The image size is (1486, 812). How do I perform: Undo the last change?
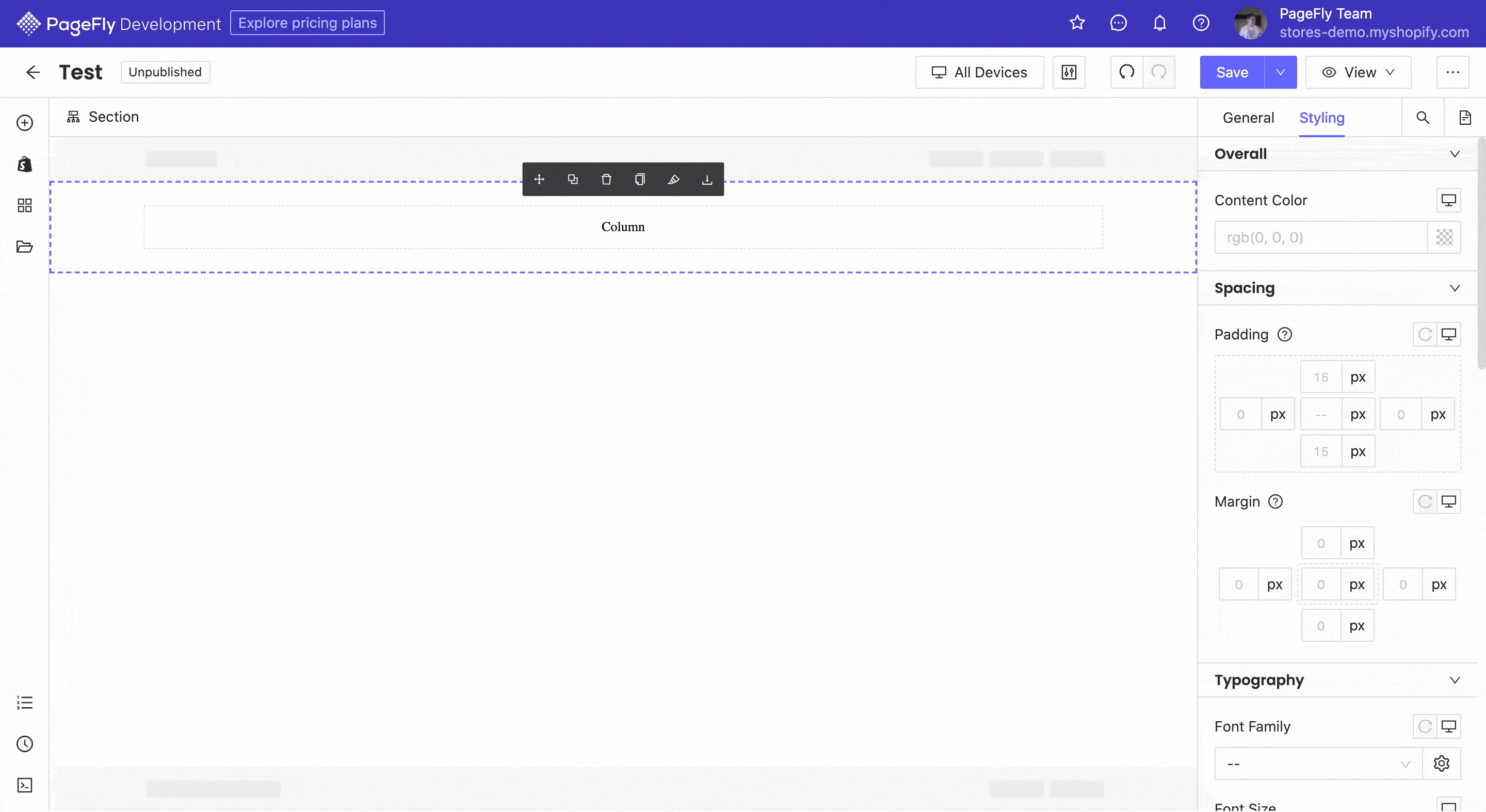[1126, 72]
